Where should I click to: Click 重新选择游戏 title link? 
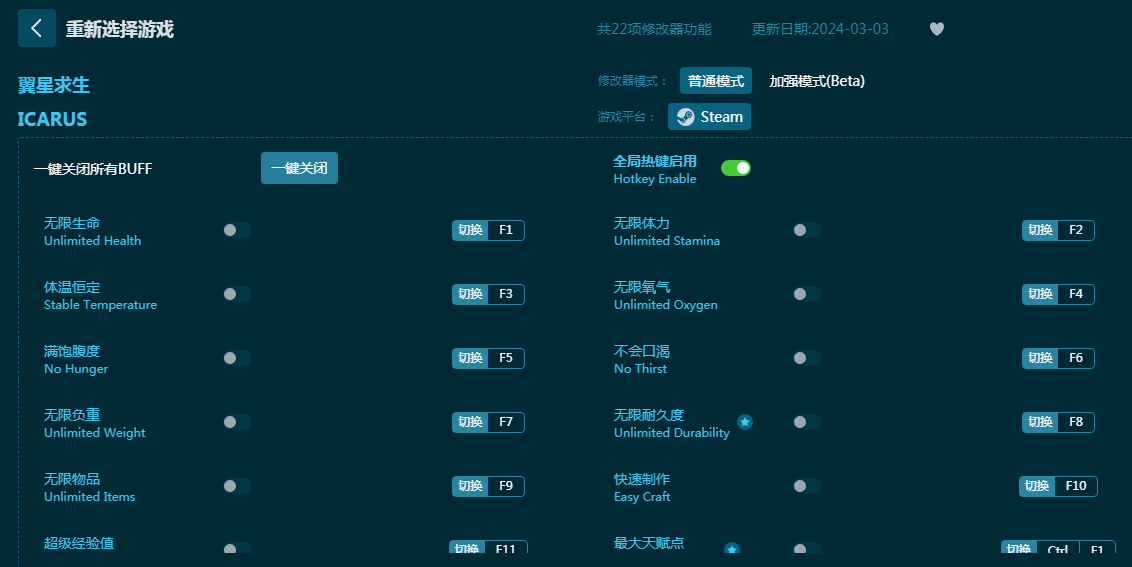click(x=120, y=29)
